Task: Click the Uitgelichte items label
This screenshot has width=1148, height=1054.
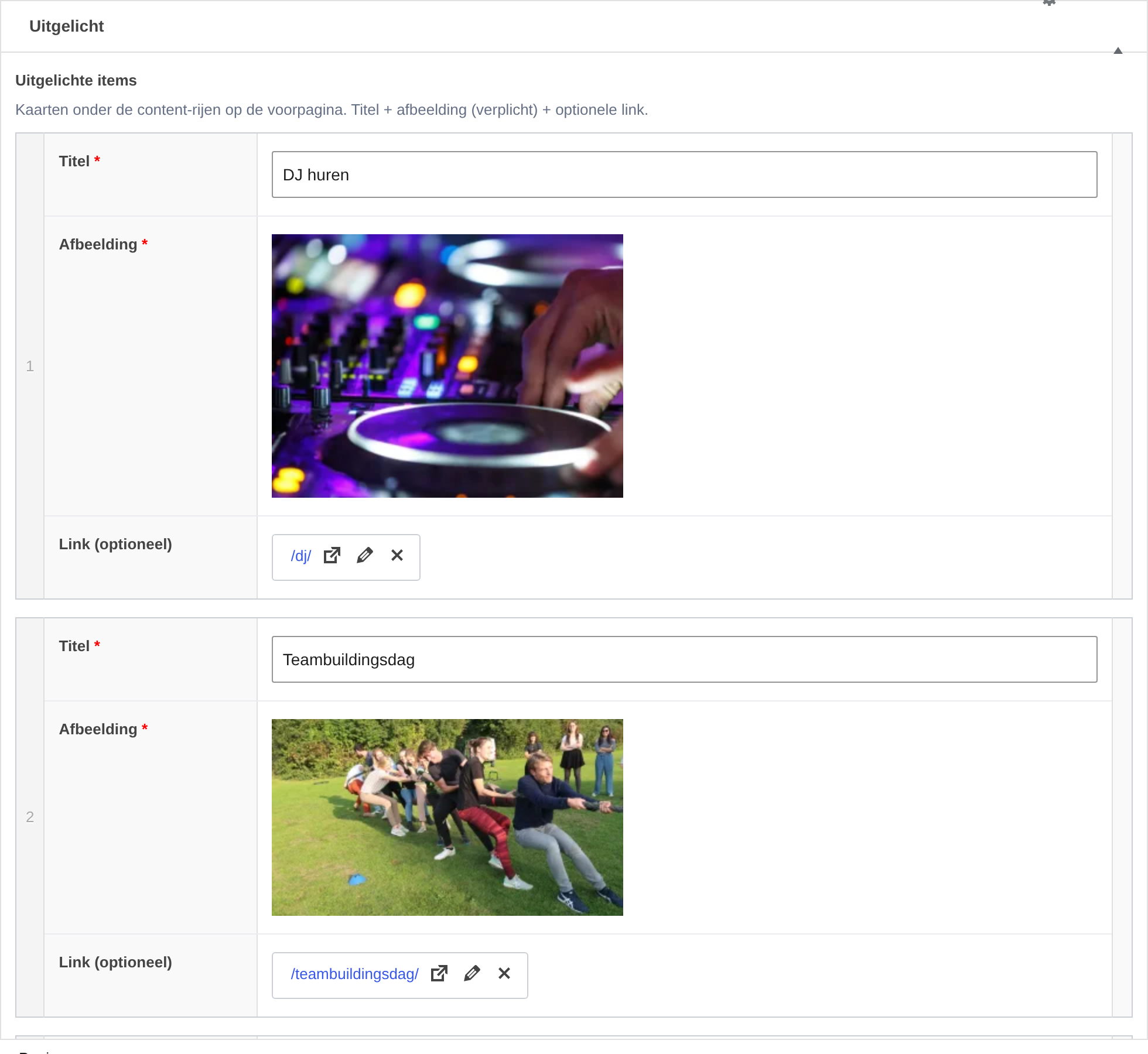Action: (76, 80)
